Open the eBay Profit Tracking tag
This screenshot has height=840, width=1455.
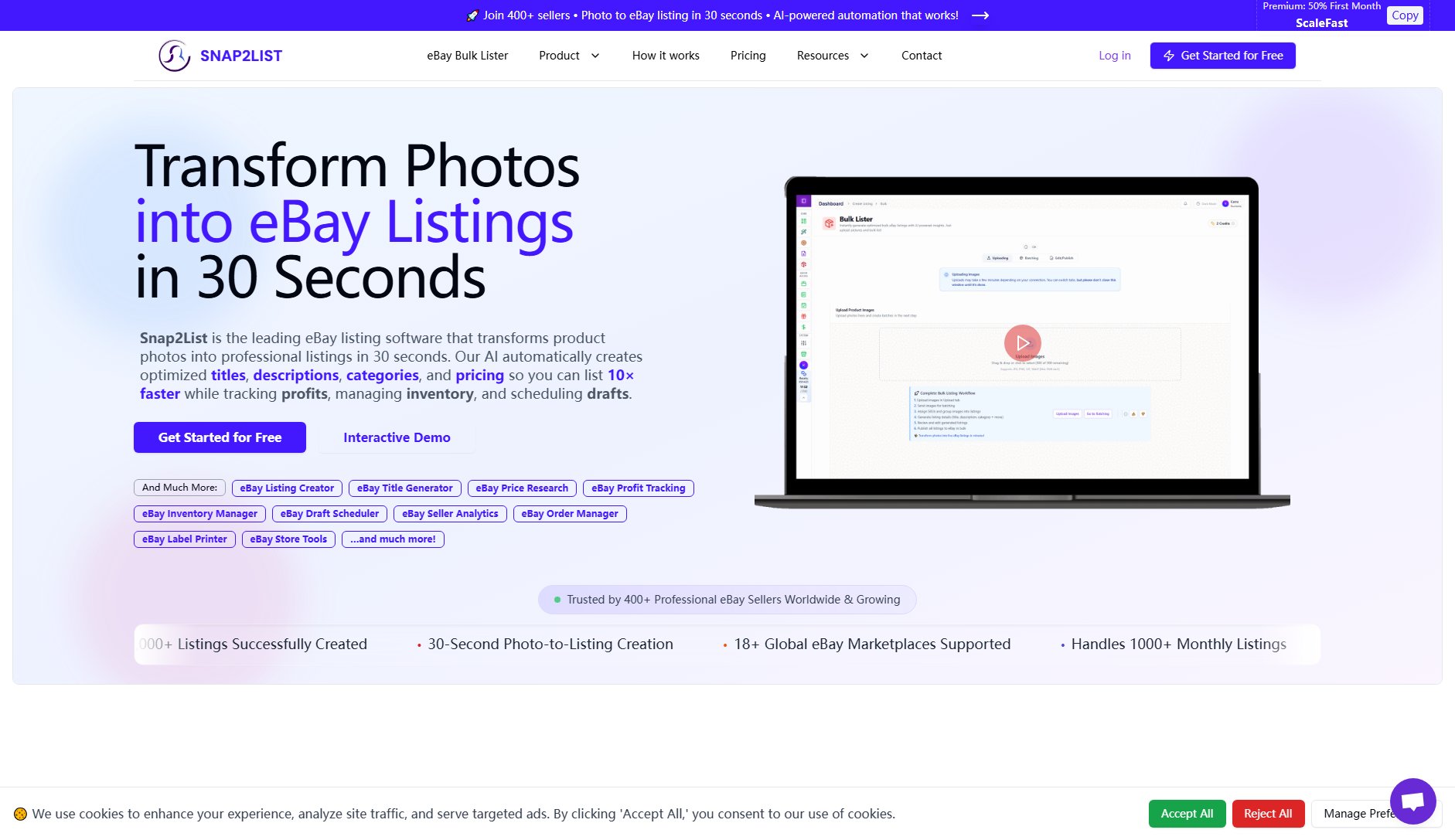(638, 488)
